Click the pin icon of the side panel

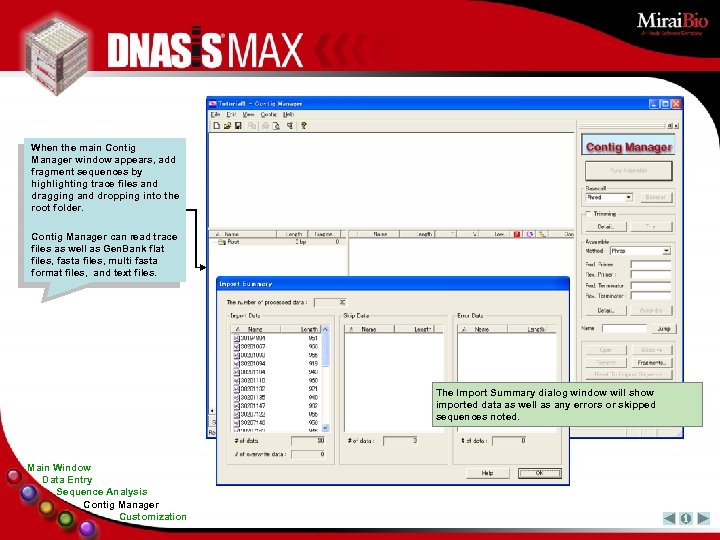(x=669, y=126)
